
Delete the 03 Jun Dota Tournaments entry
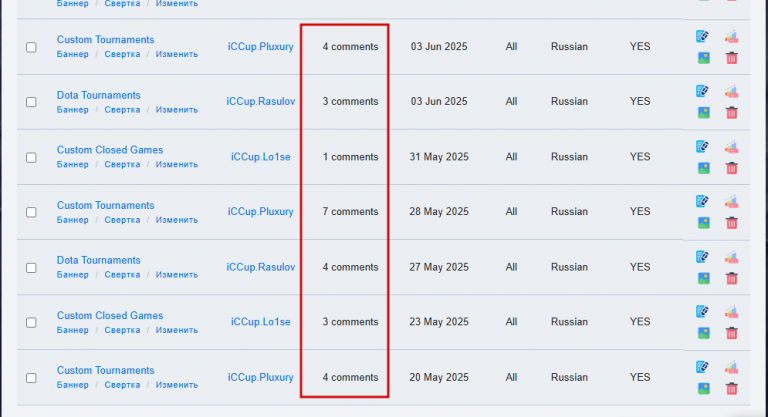coord(731,113)
